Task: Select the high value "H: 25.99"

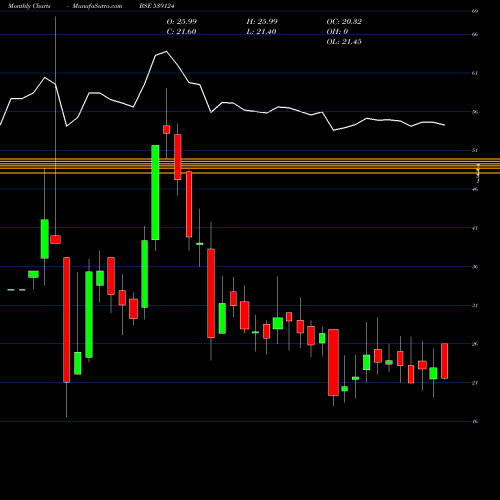Action: (262, 22)
